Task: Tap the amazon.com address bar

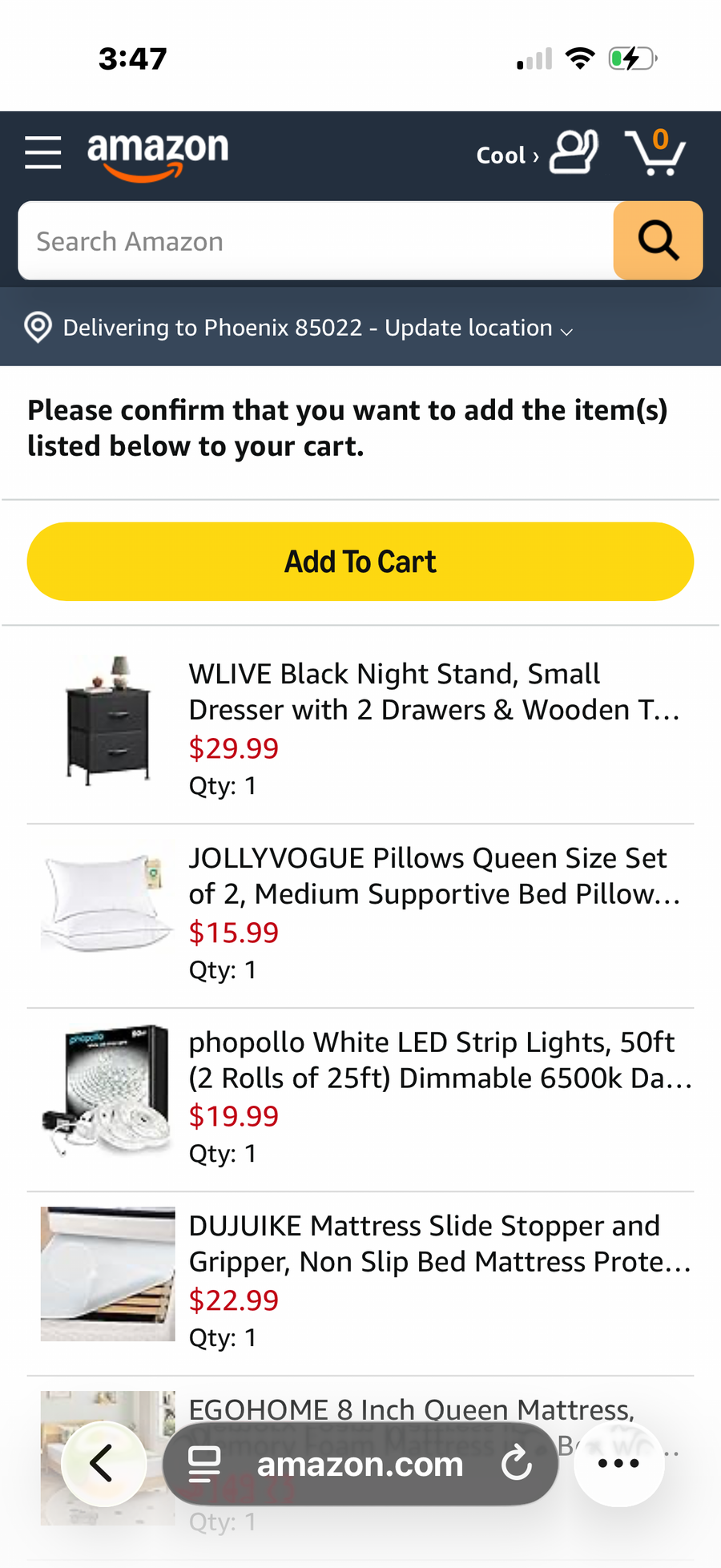Action: [x=360, y=1464]
